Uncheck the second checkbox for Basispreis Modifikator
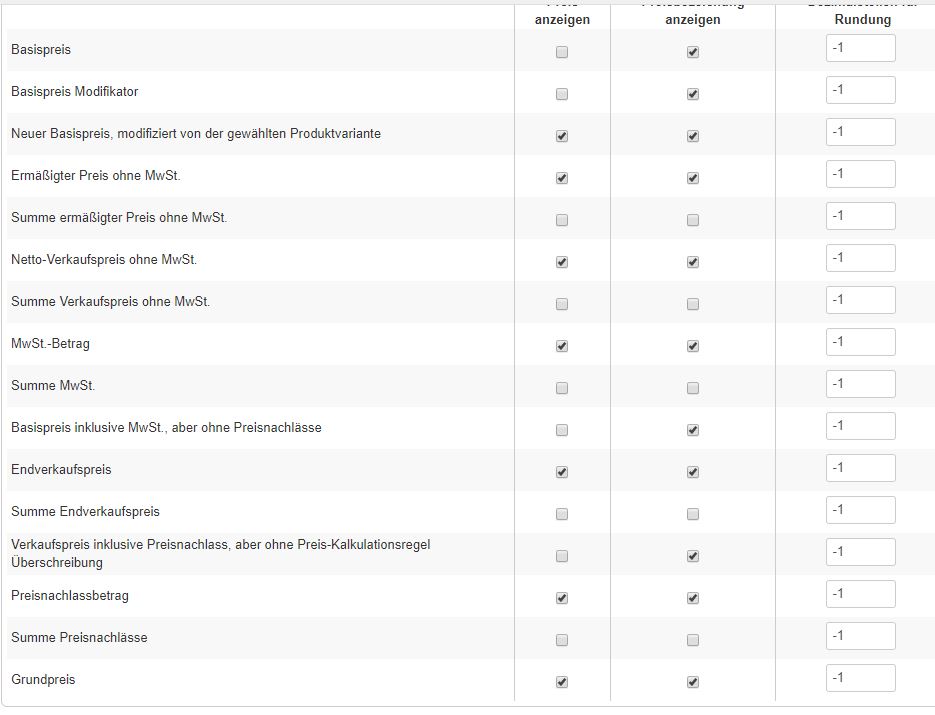The image size is (935, 715). [693, 94]
